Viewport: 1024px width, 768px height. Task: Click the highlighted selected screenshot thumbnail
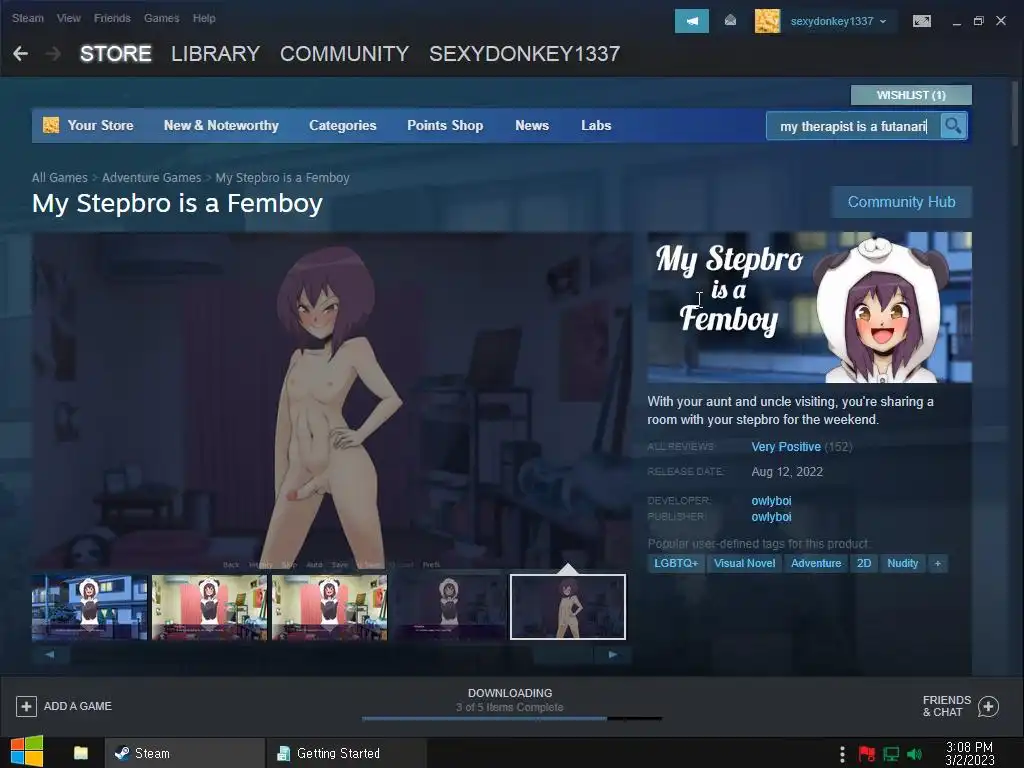[x=568, y=607]
